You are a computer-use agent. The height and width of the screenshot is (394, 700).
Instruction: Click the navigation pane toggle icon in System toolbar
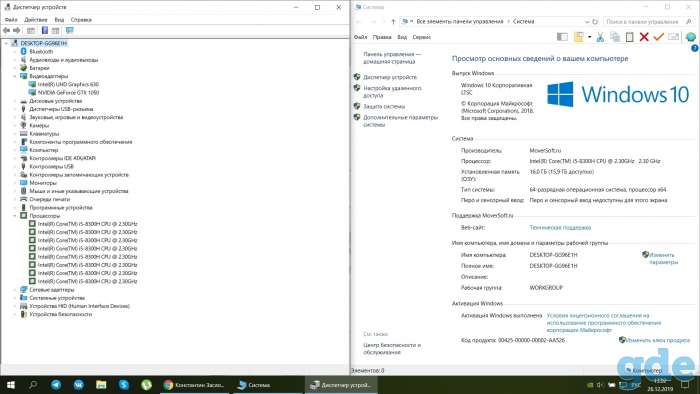click(562, 37)
